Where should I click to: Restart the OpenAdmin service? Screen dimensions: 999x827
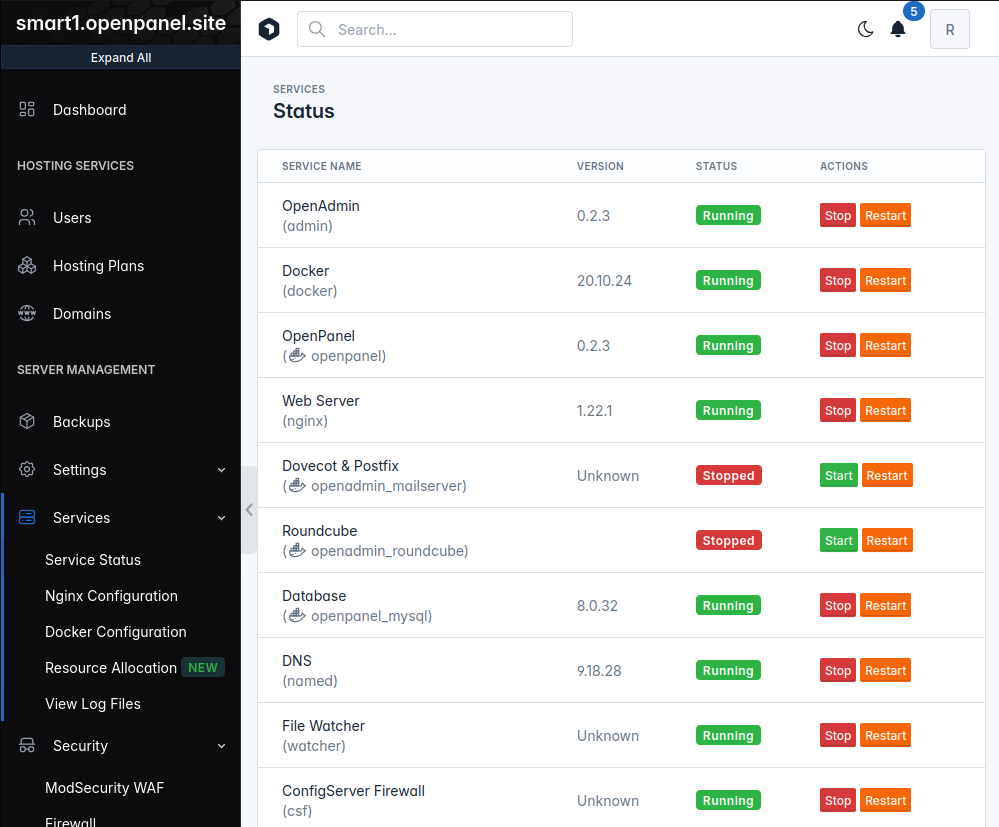885,215
